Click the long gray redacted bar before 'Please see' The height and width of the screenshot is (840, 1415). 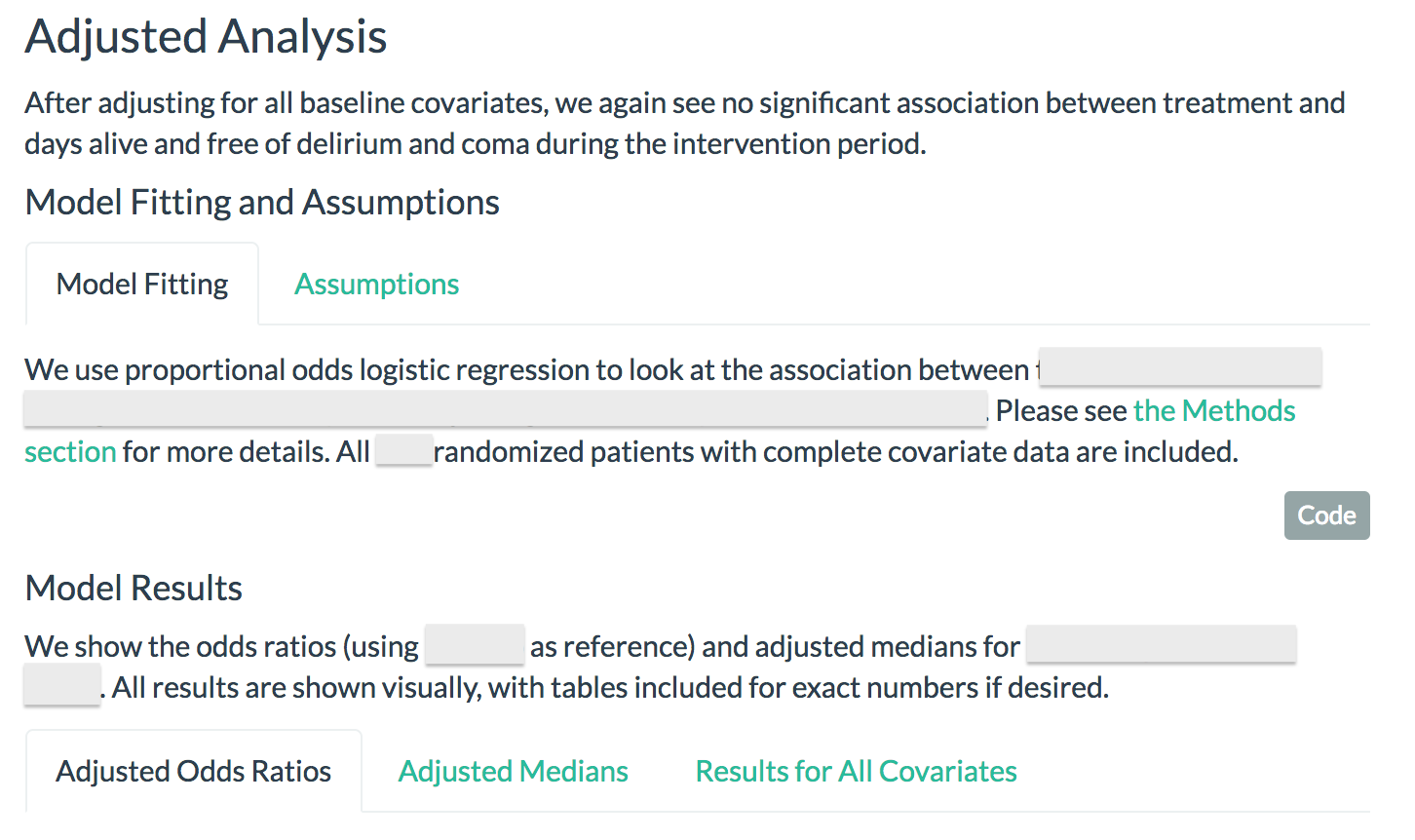tap(506, 408)
